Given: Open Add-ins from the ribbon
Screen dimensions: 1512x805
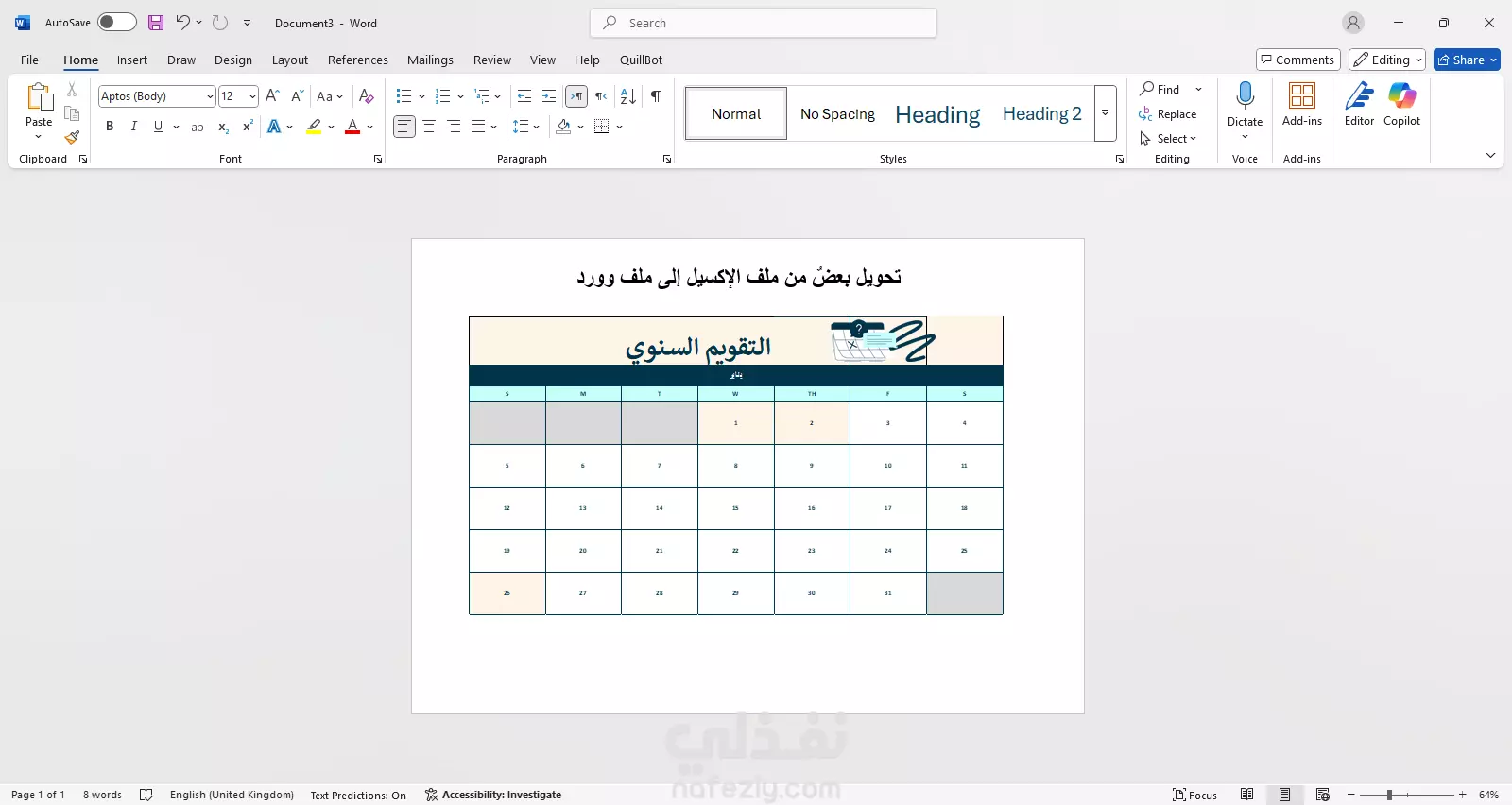Looking at the screenshot, I should click(1302, 104).
